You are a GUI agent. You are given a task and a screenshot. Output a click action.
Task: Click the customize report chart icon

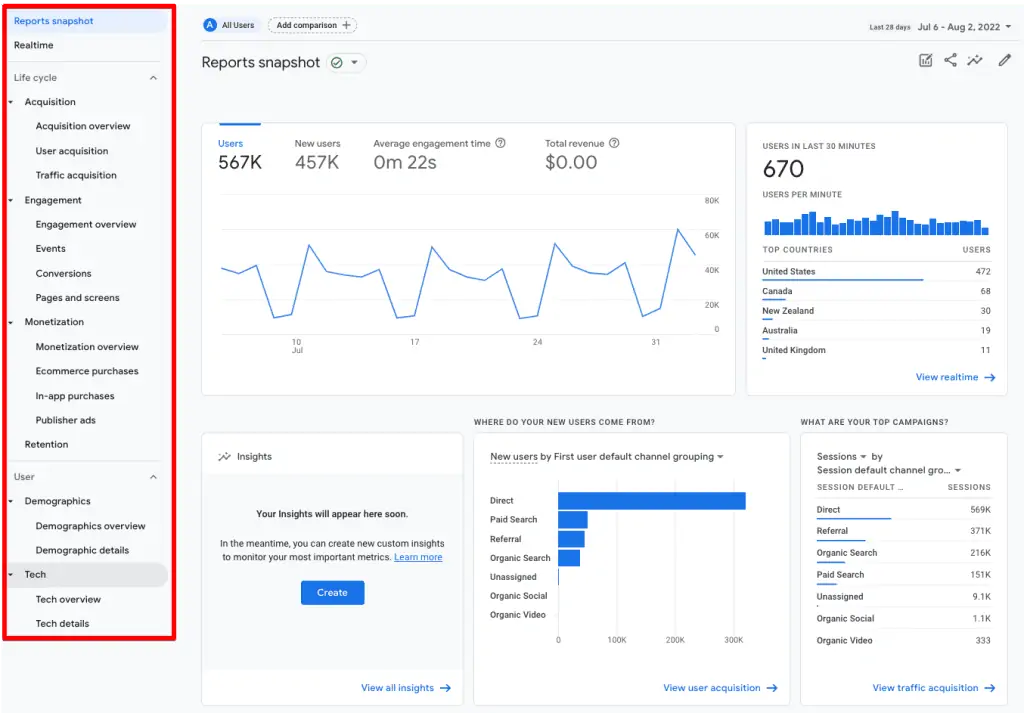(926, 61)
